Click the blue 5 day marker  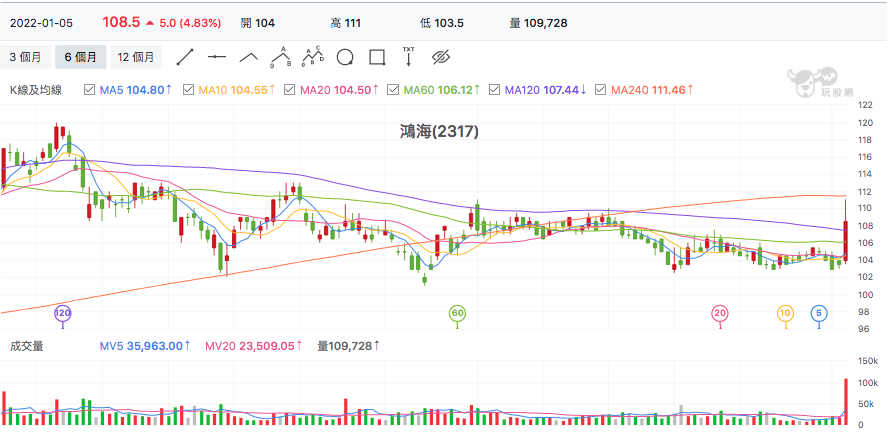tap(819, 313)
